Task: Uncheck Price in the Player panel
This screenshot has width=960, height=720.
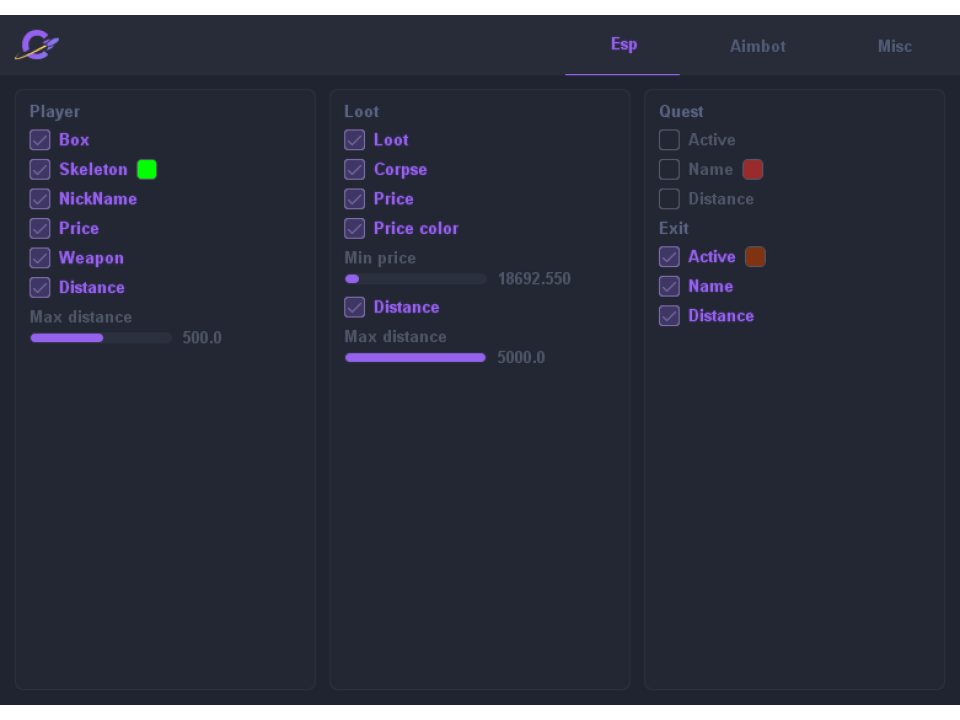Action: [x=40, y=228]
